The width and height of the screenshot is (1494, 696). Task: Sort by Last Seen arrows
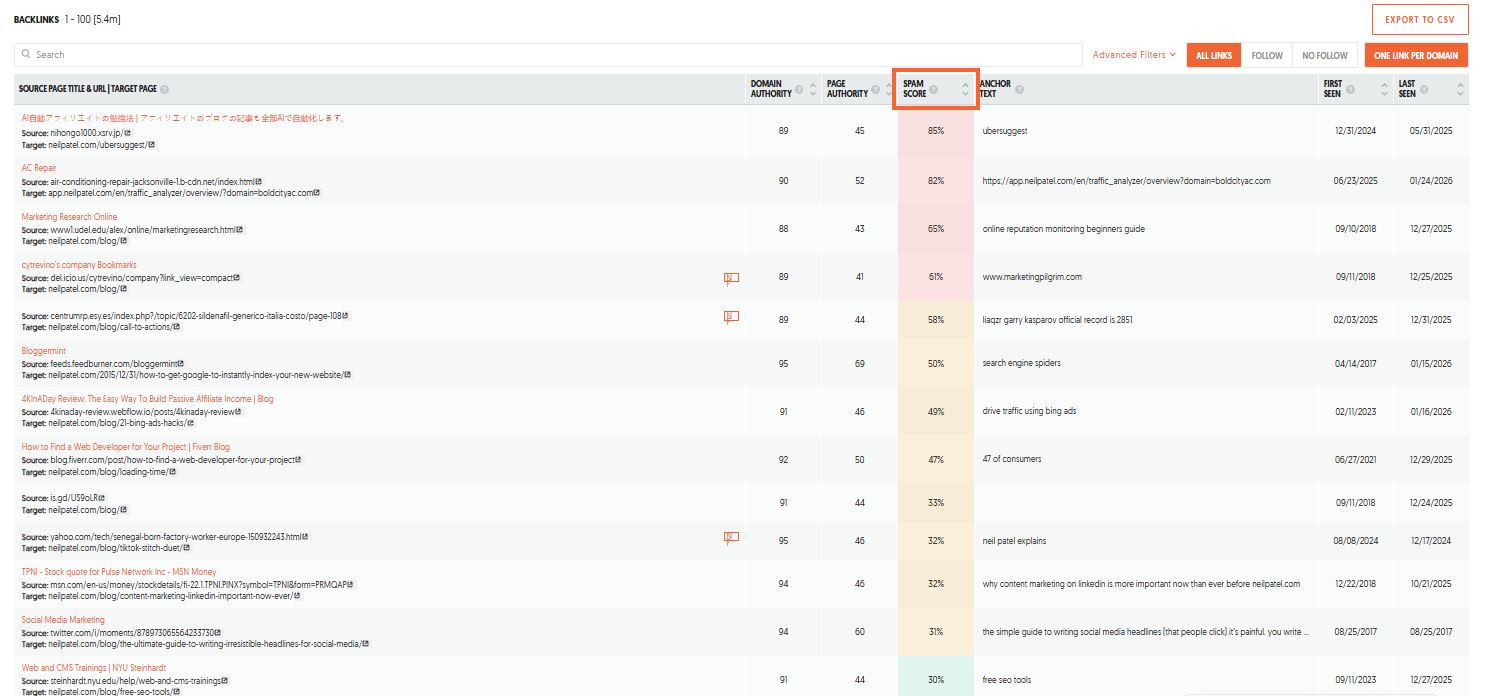1460,90
